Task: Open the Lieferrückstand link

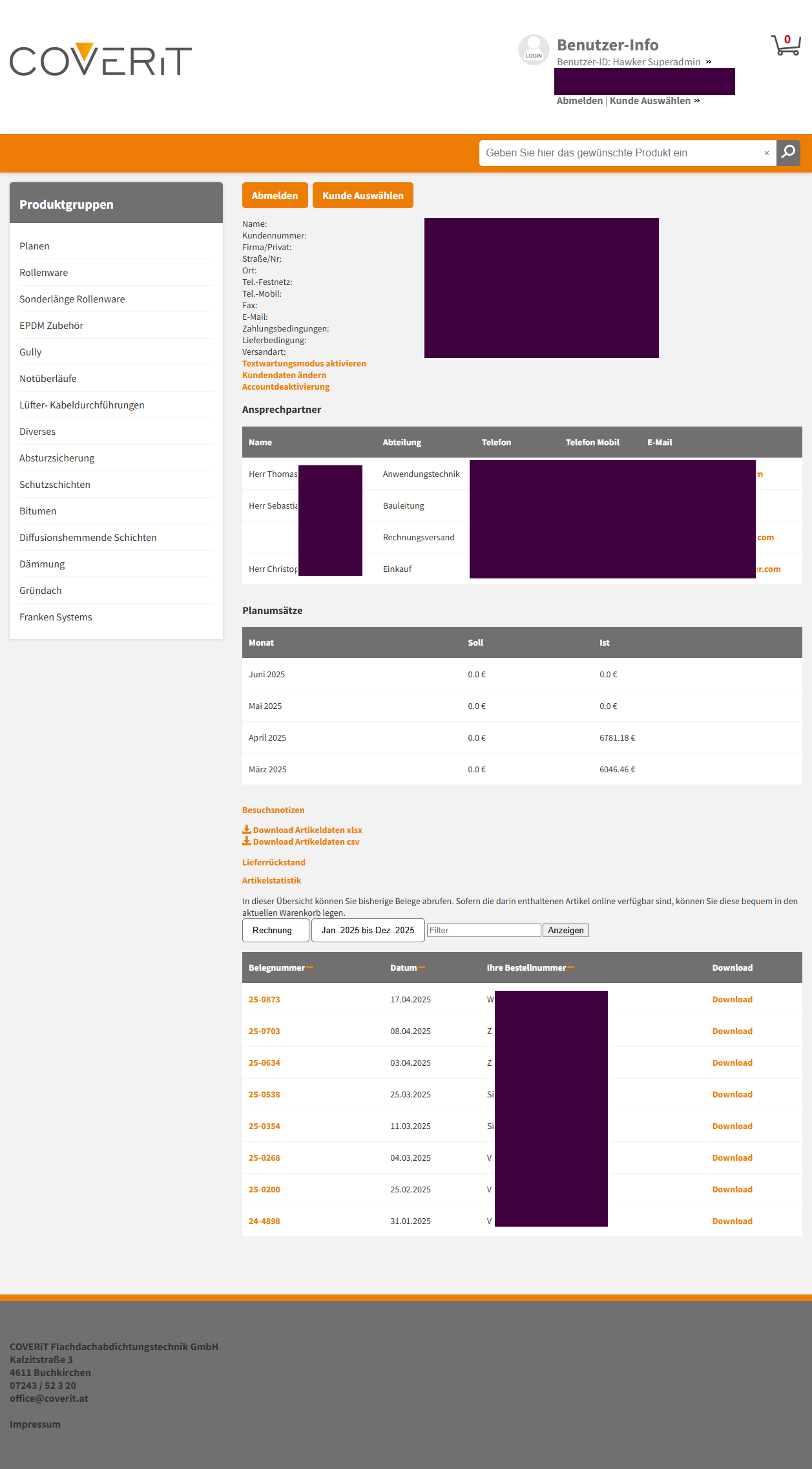Action: pyautogui.click(x=274, y=863)
